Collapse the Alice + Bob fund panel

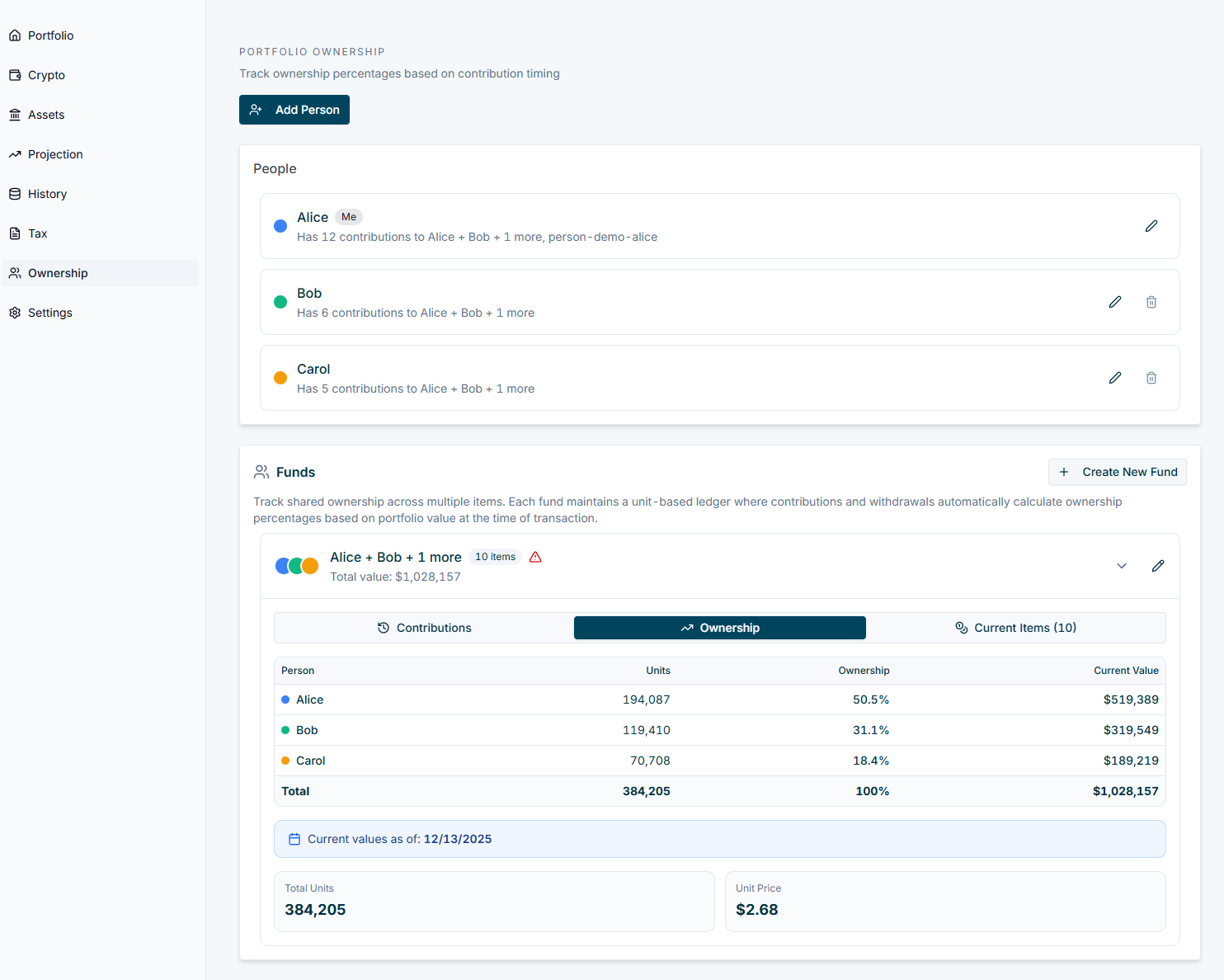[x=1121, y=566]
